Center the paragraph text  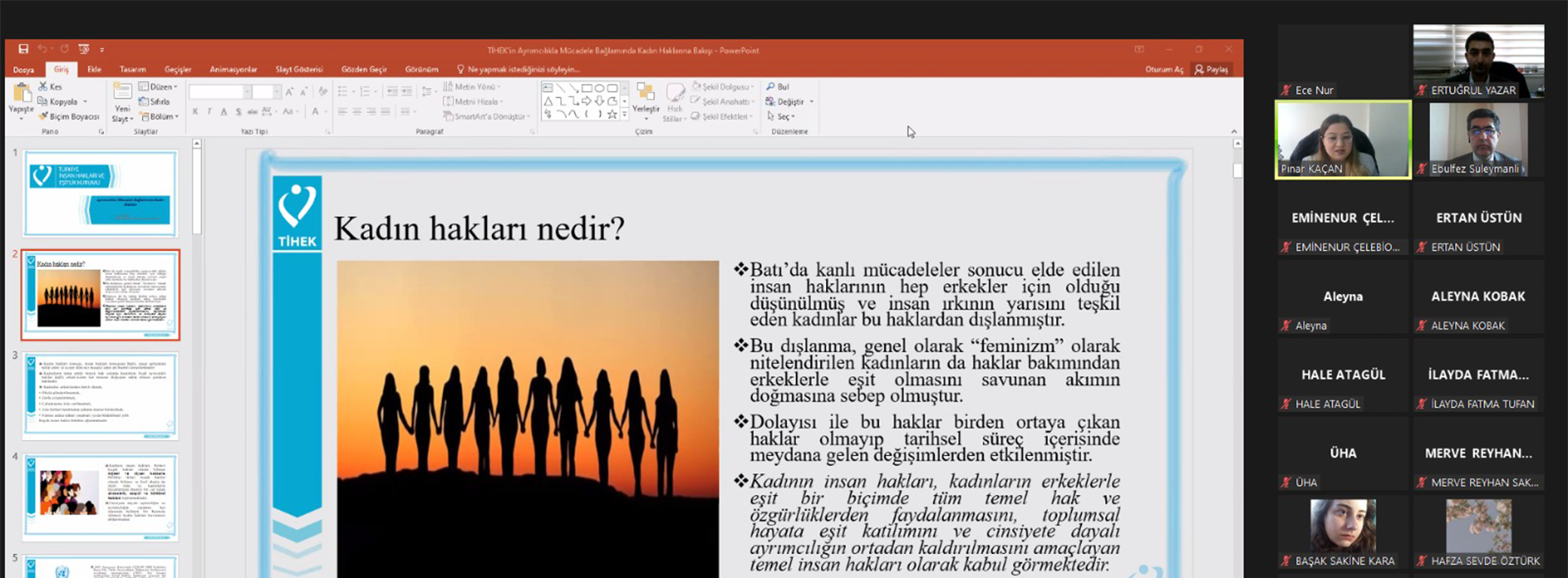[357, 111]
